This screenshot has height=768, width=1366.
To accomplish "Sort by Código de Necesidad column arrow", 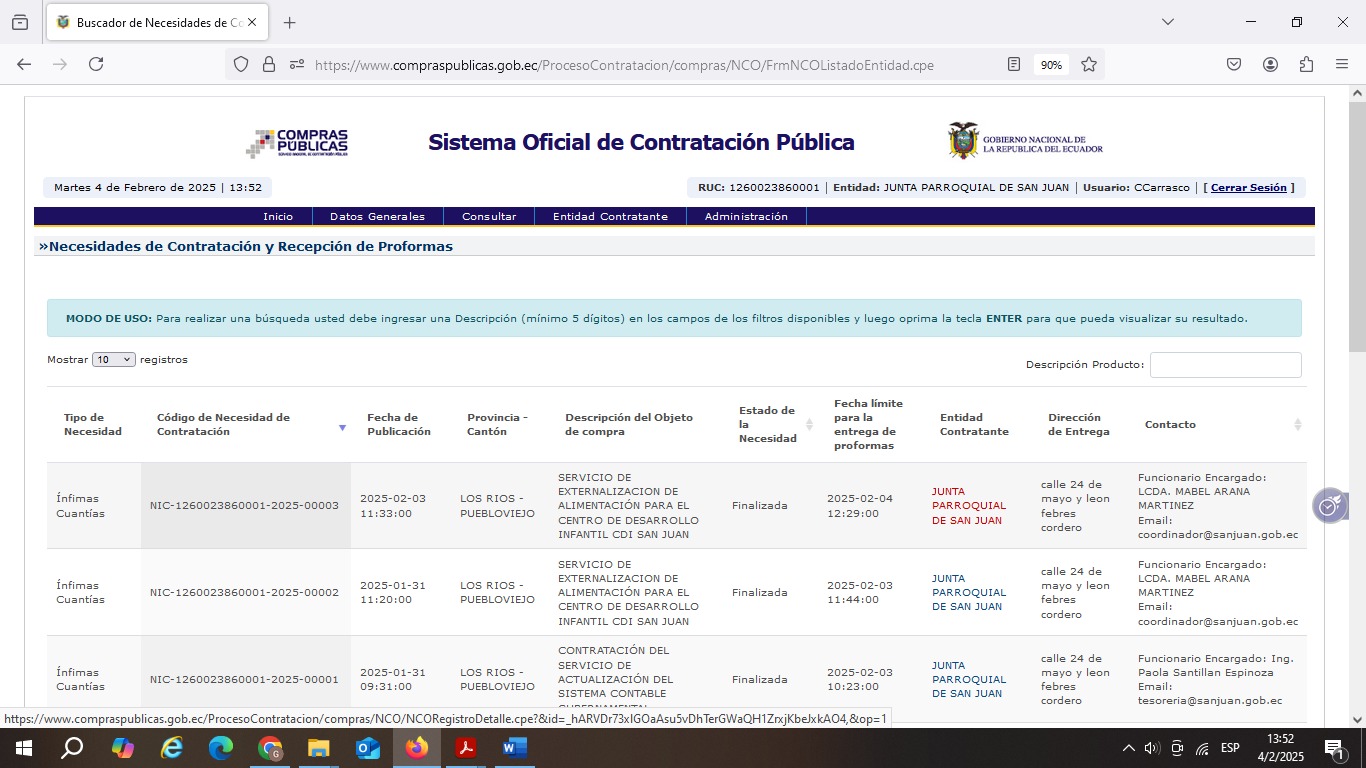I will [x=342, y=426].
